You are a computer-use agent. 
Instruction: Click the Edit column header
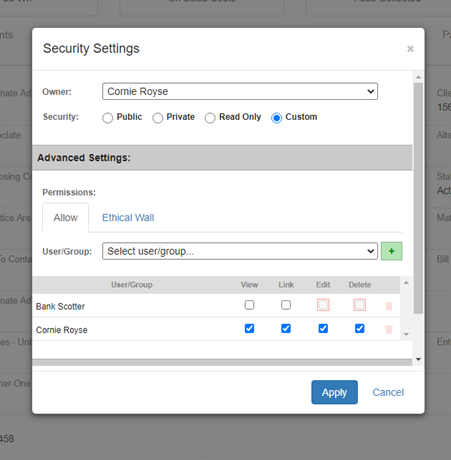point(323,285)
